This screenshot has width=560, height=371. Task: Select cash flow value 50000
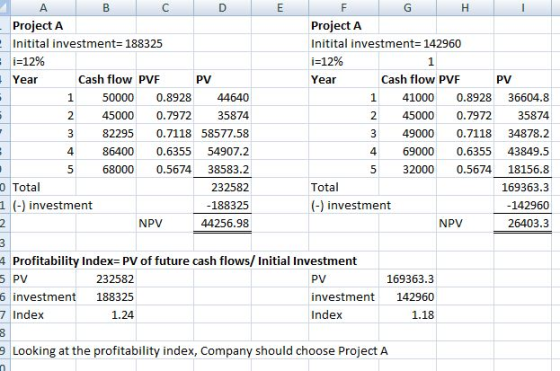coord(118,97)
